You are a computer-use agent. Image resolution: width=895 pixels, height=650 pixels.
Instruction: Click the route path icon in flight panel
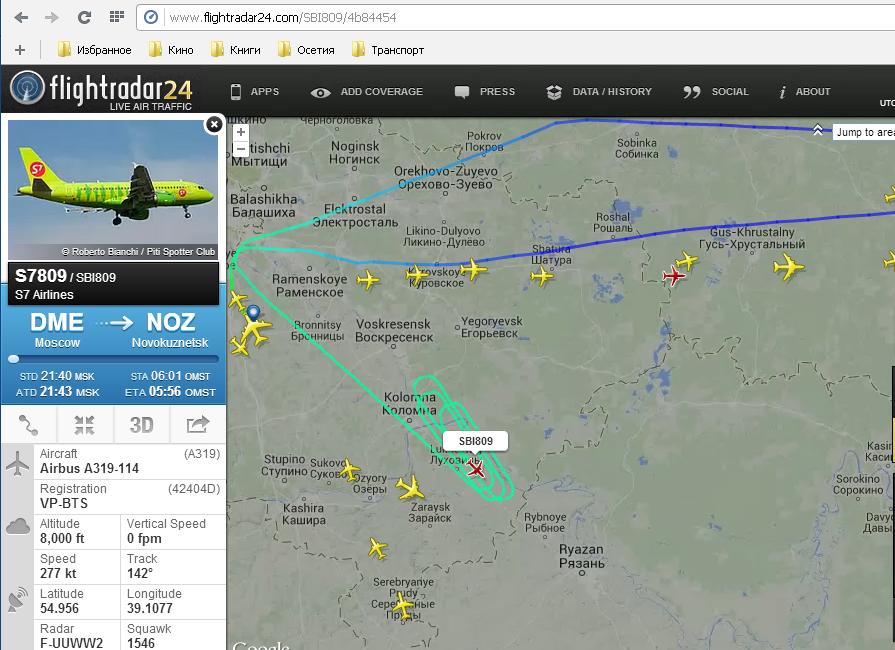tap(28, 425)
